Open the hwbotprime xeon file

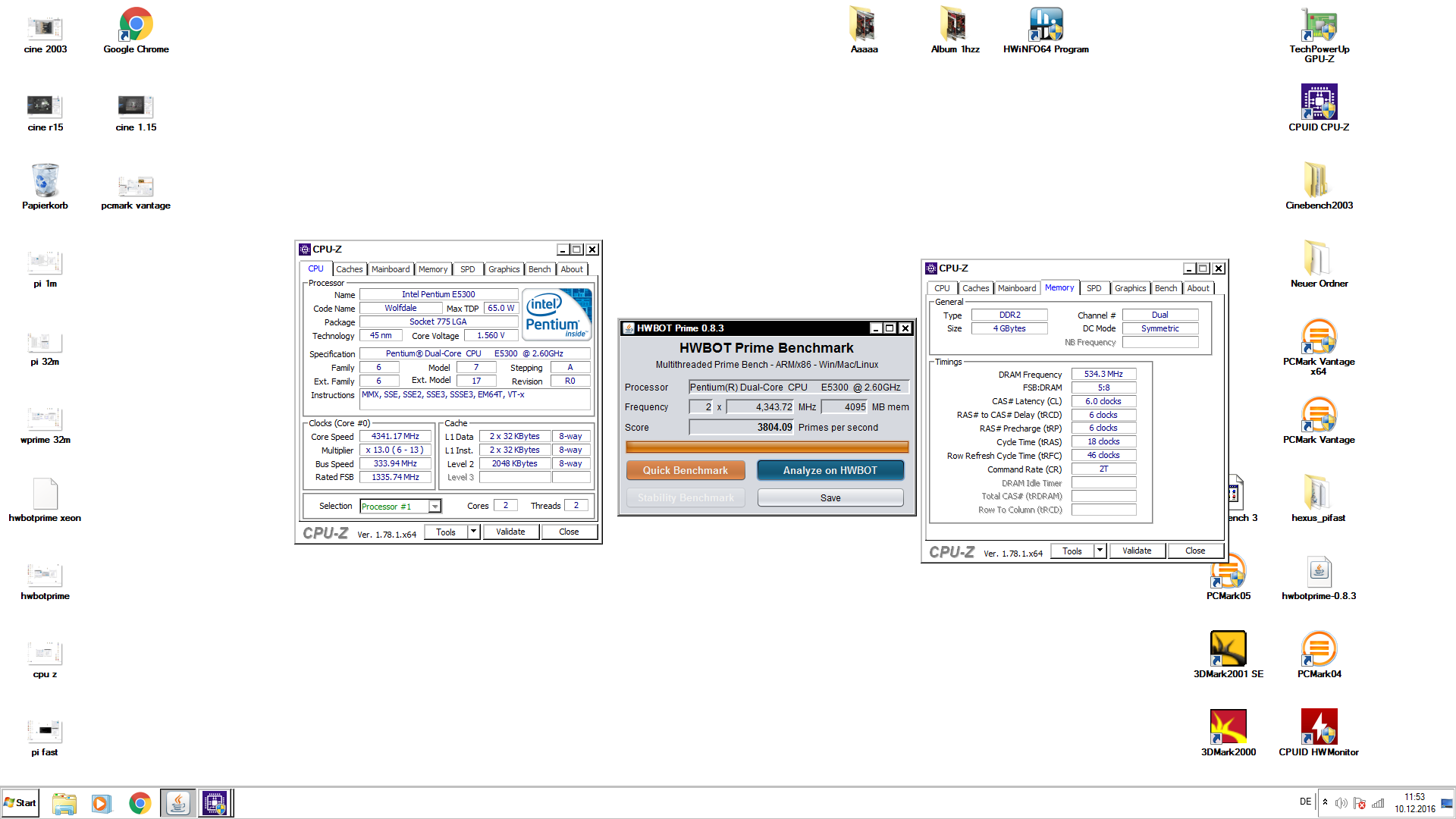tap(45, 500)
